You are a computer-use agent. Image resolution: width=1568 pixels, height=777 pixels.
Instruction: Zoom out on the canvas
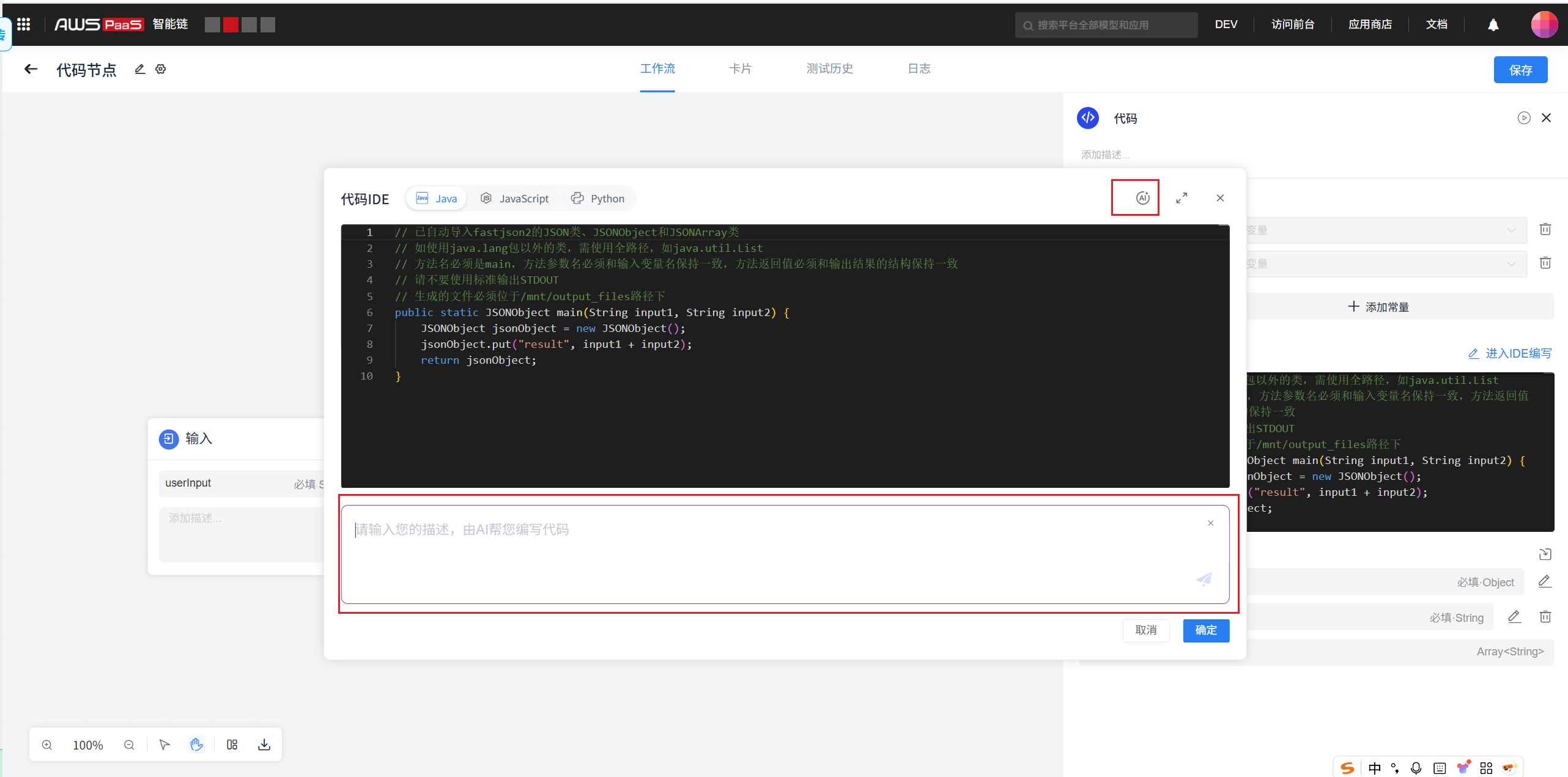pyautogui.click(x=129, y=745)
